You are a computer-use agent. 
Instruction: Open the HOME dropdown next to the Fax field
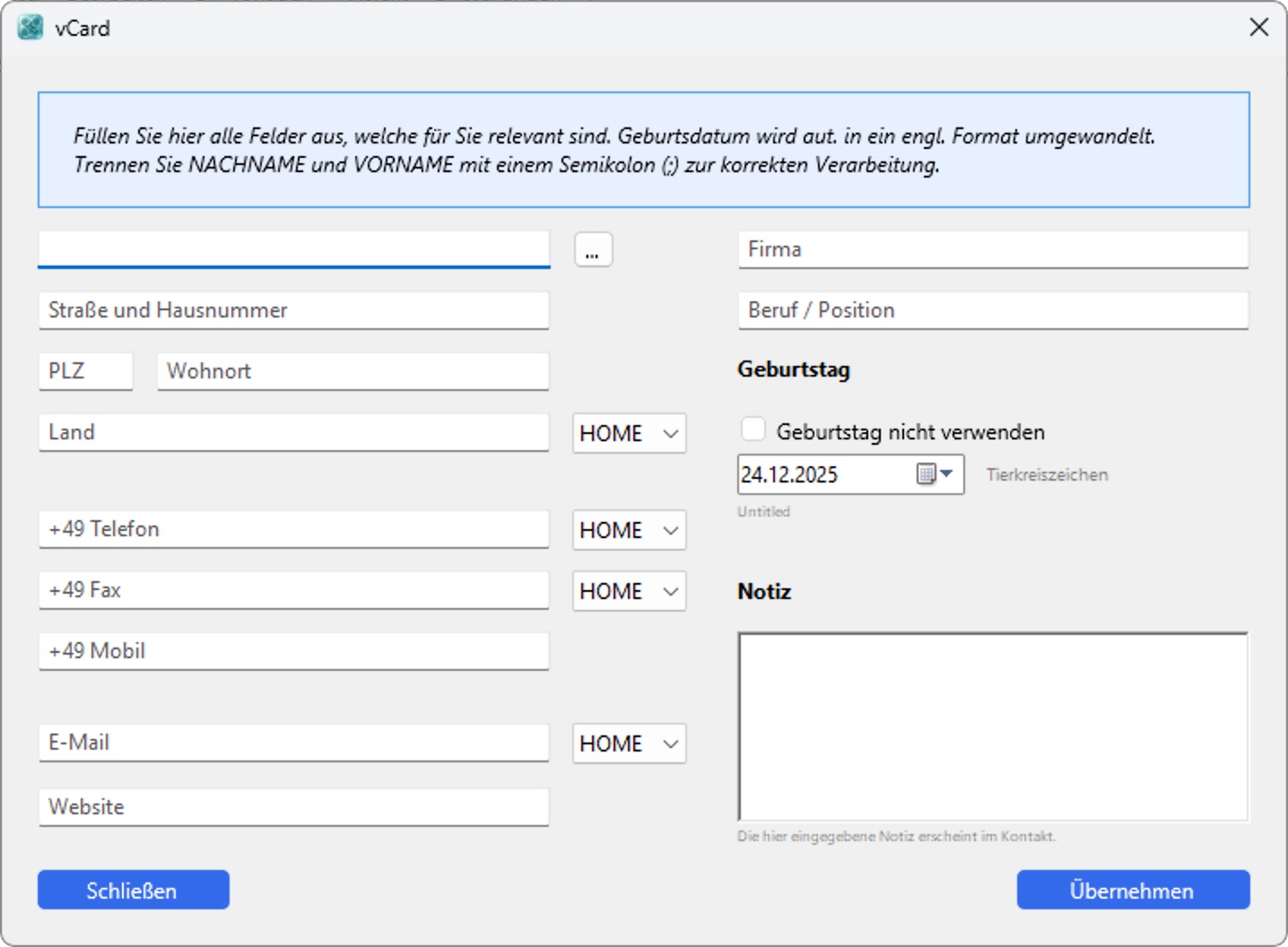click(629, 591)
